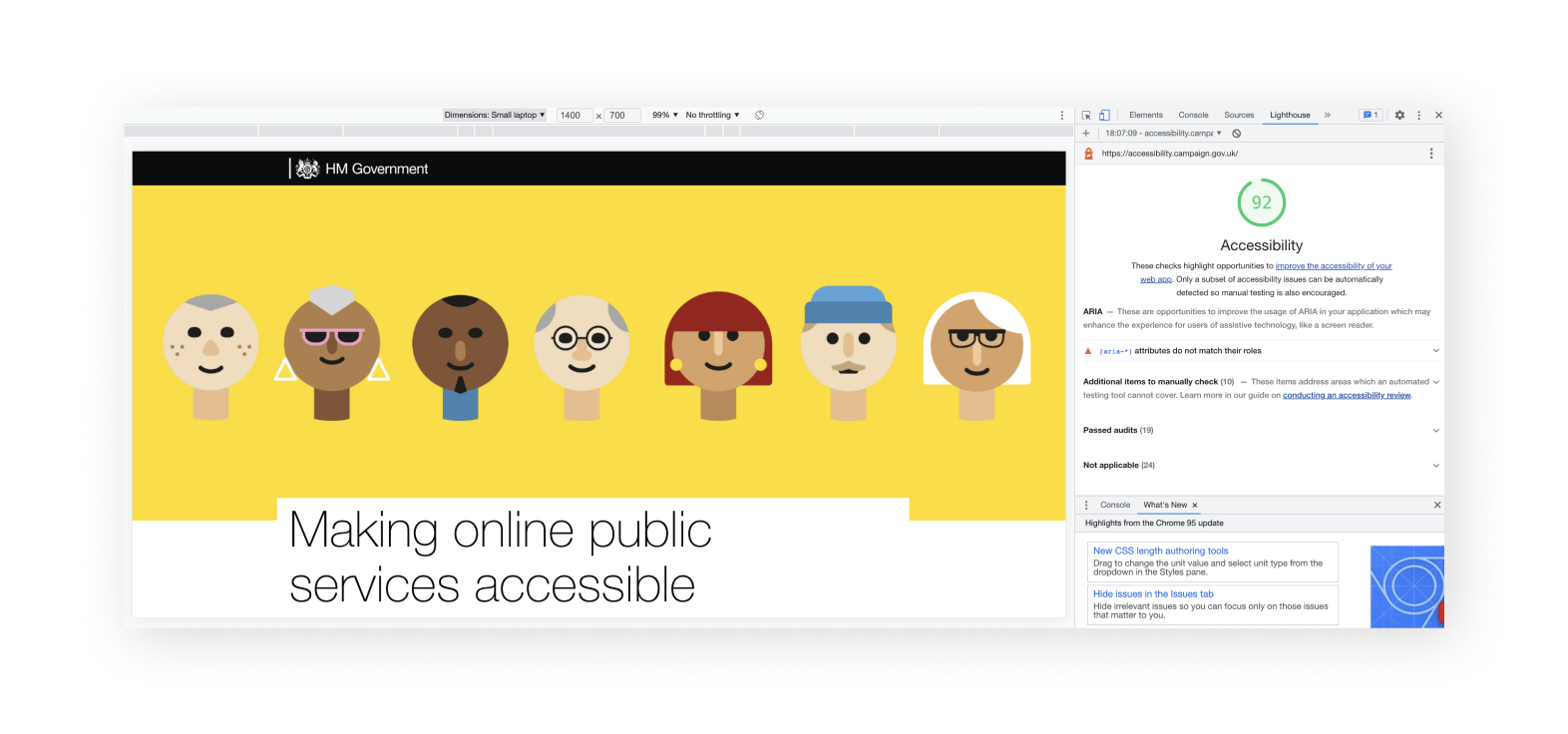Open the 18:07:09 report selector dropdown
This screenshot has height=734, width=1568.
[x=1163, y=133]
